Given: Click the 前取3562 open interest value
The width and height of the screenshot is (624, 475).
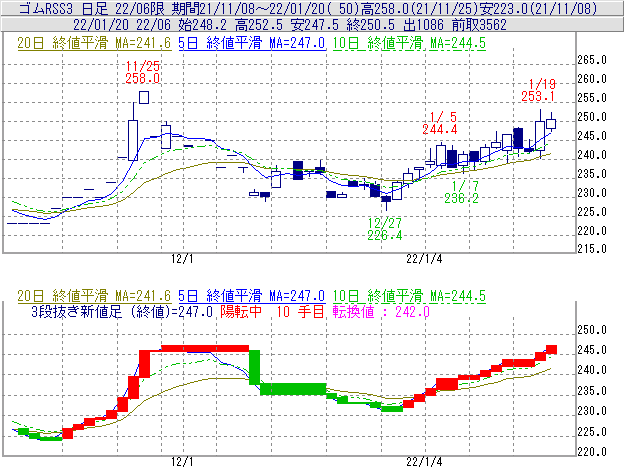Looking at the screenshot, I should tap(479, 25).
